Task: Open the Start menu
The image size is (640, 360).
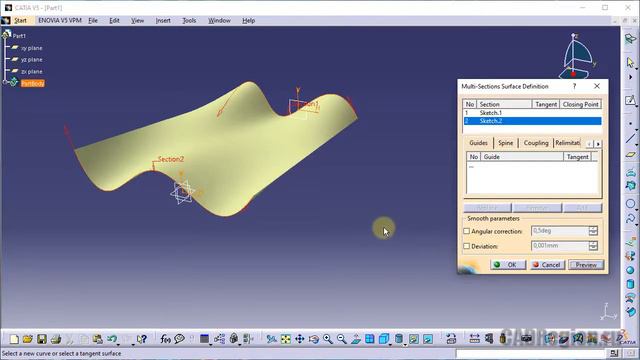Action: click(x=20, y=20)
